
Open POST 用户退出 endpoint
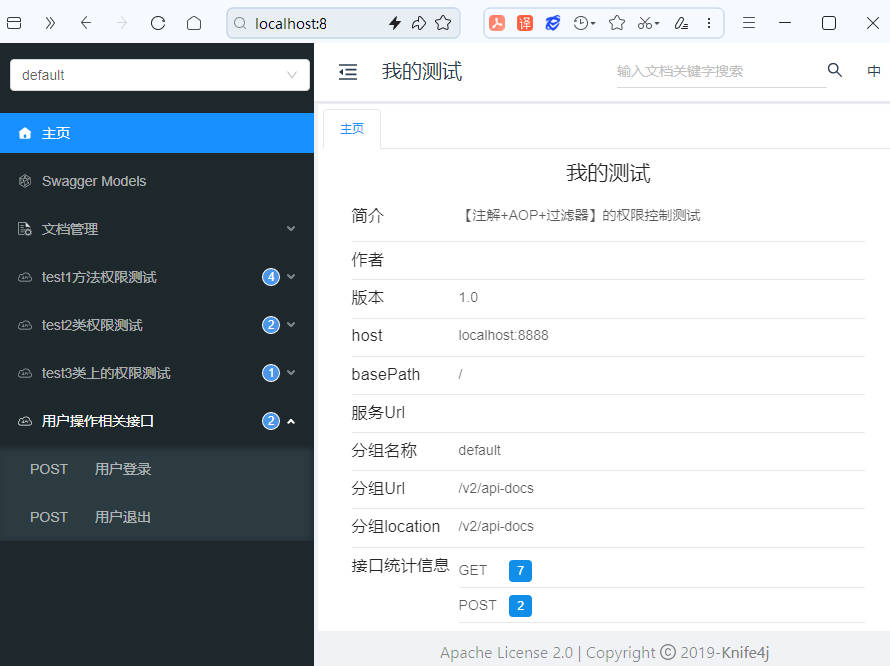pyautogui.click(x=157, y=517)
